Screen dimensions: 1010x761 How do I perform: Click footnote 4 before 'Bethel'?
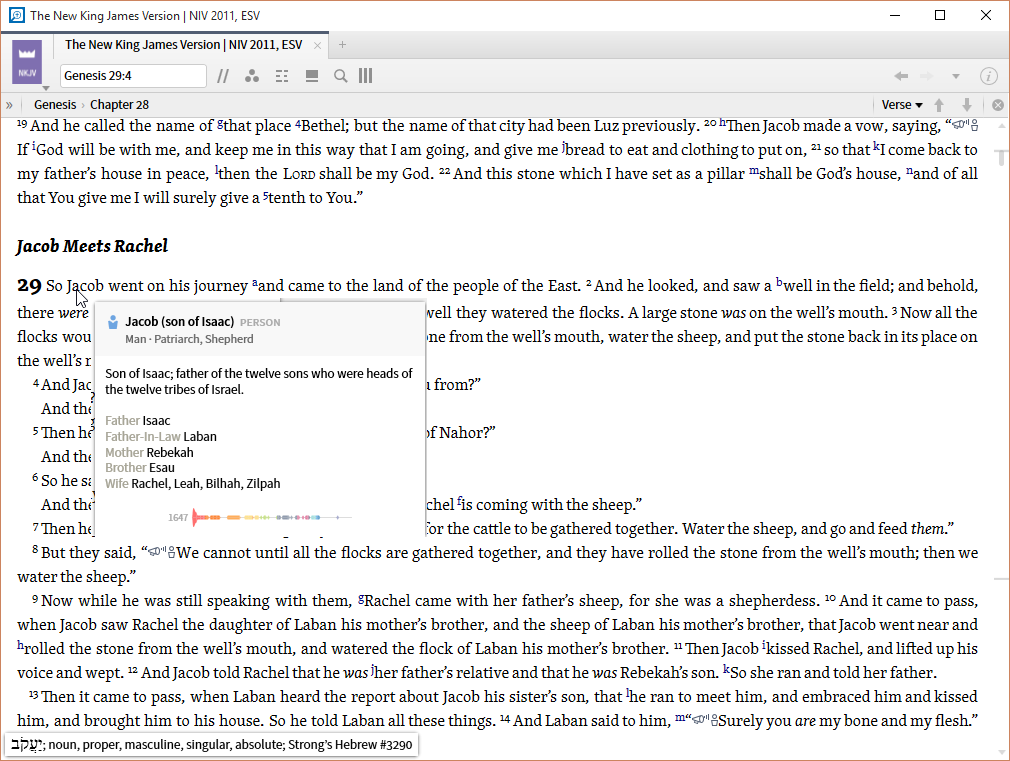click(298, 124)
